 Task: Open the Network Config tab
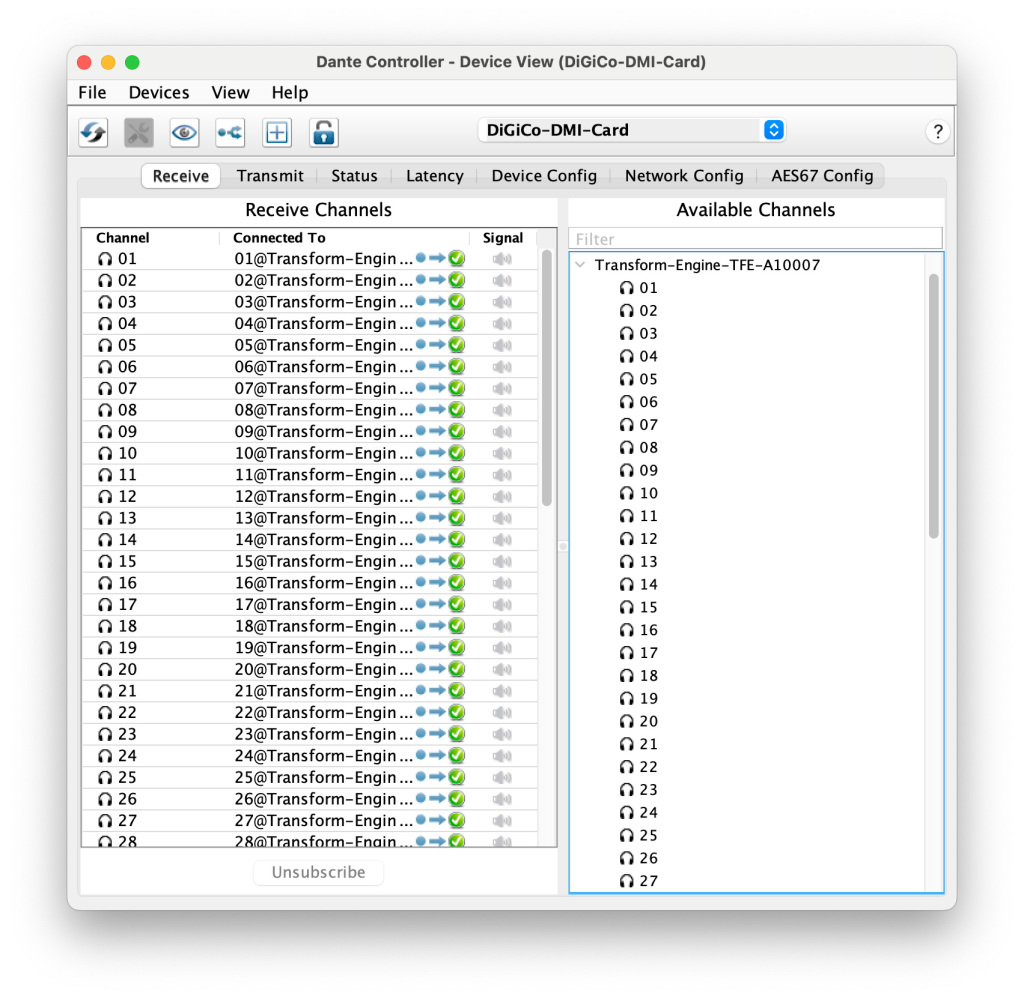click(684, 176)
